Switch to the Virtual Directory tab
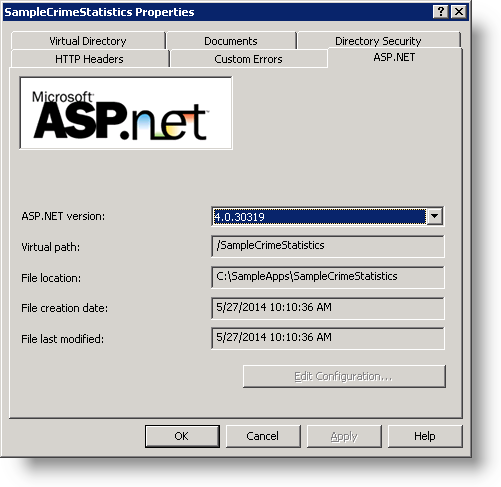 [x=88, y=41]
